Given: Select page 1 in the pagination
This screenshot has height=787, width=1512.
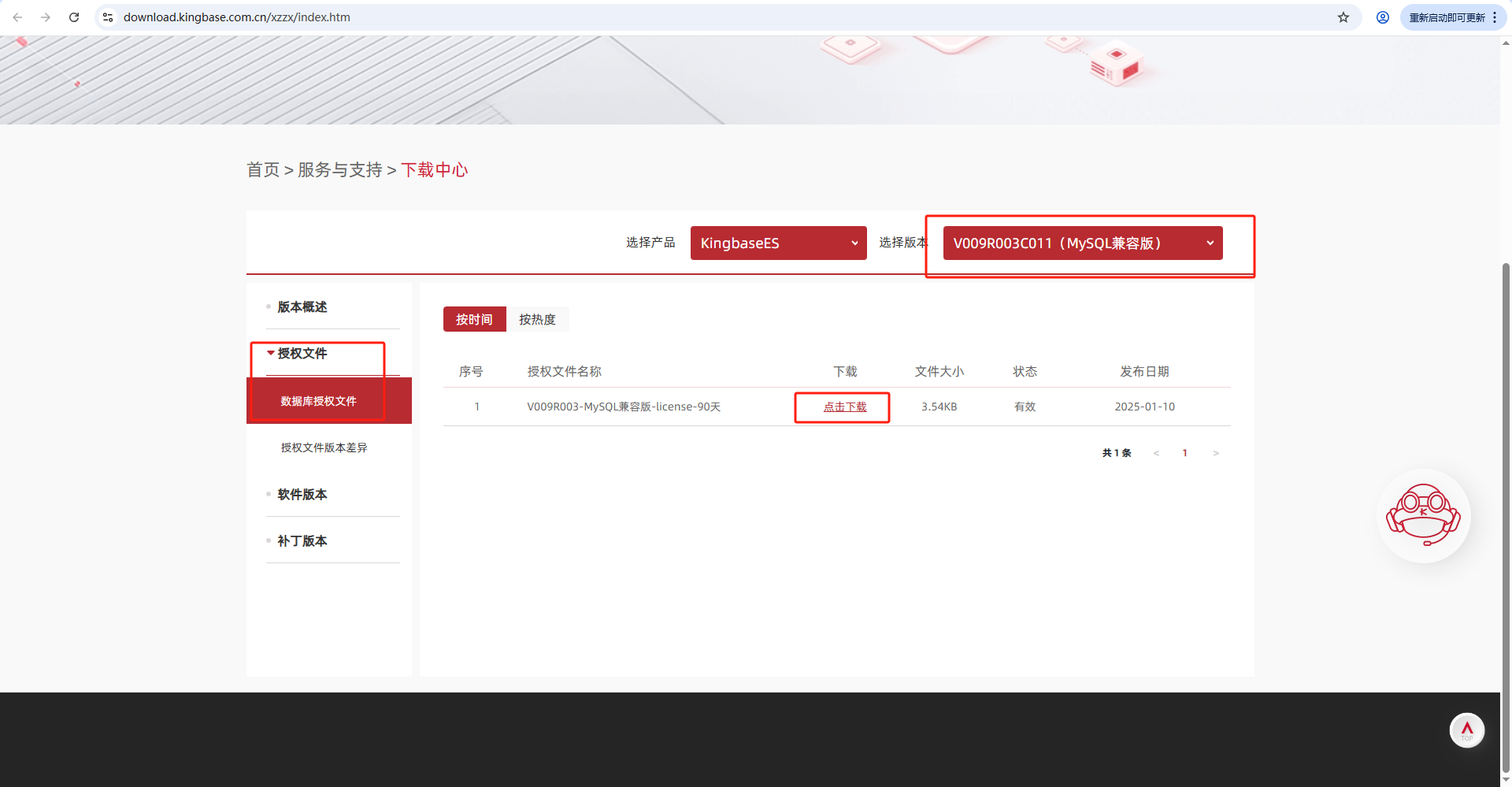Looking at the screenshot, I should coord(1185,453).
